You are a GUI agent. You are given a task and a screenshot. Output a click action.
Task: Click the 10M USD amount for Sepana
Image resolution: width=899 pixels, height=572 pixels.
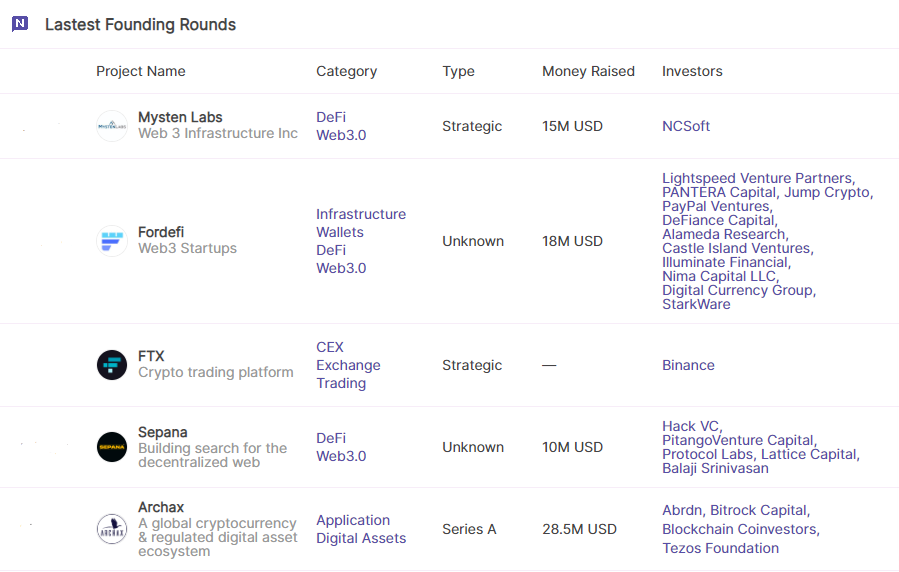pyautogui.click(x=572, y=447)
